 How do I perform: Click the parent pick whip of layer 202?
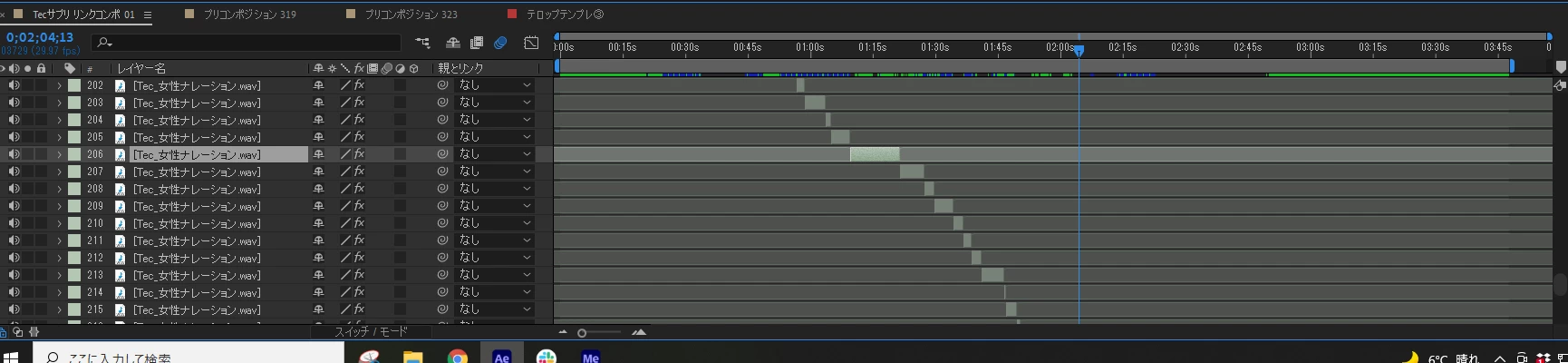442,85
